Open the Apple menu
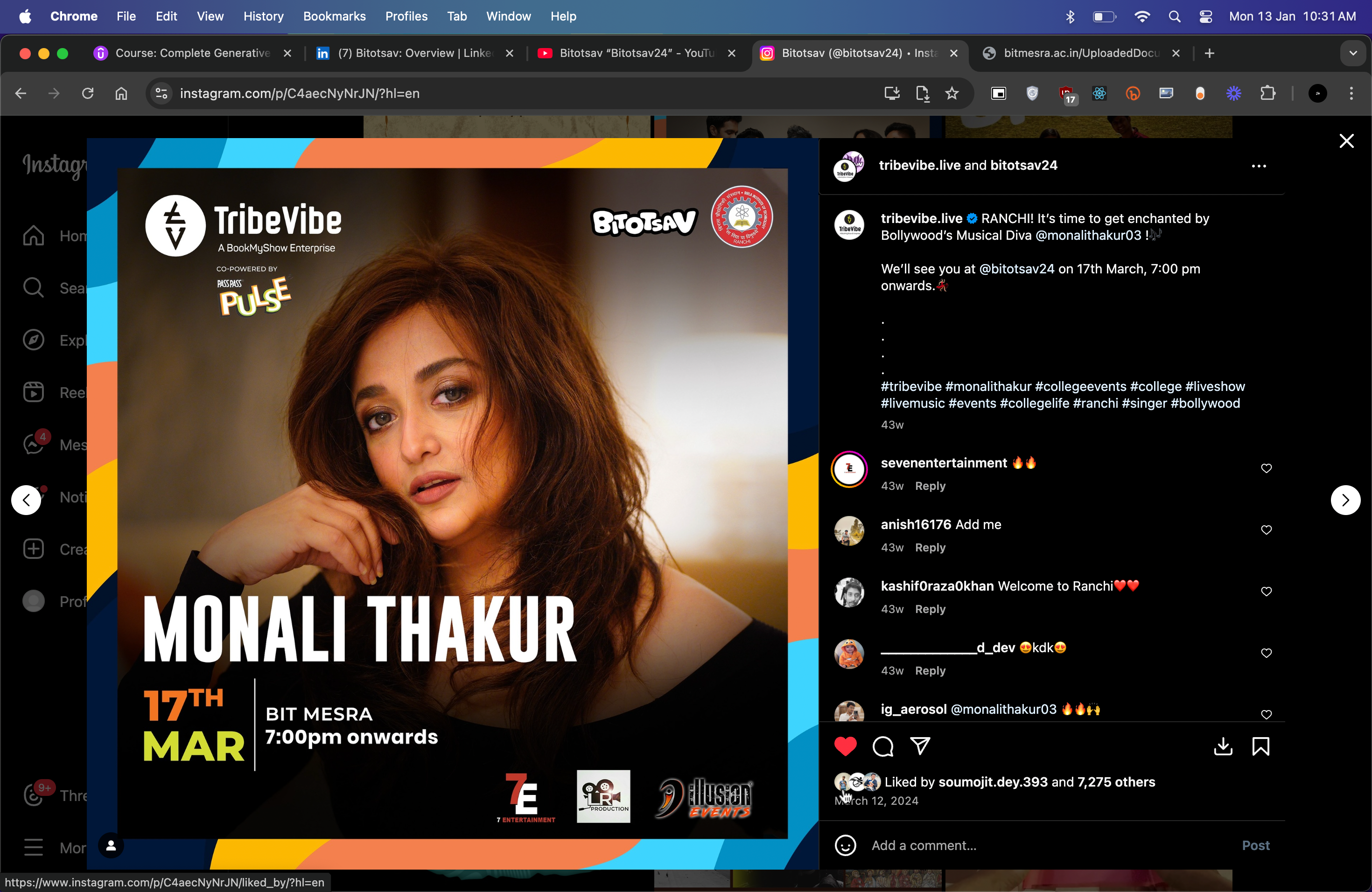 click(25, 16)
